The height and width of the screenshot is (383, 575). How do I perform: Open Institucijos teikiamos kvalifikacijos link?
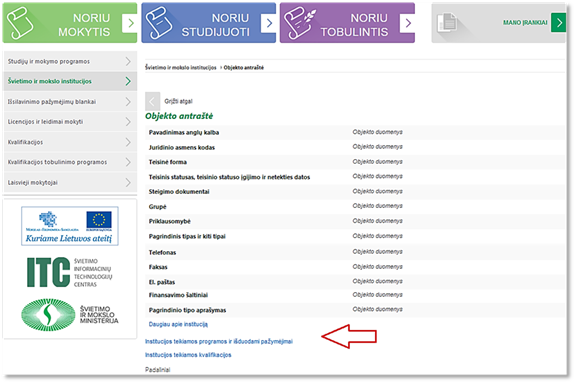(188, 355)
